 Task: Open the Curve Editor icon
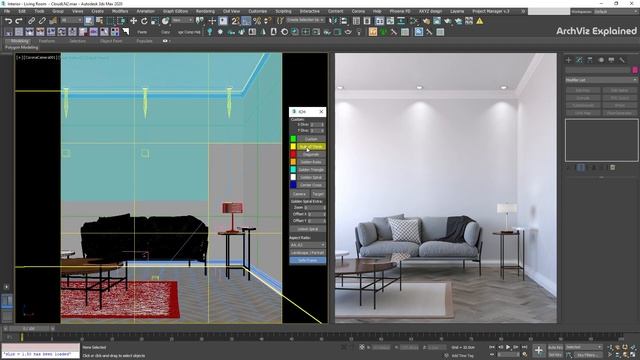pyautogui.click(x=391, y=20)
